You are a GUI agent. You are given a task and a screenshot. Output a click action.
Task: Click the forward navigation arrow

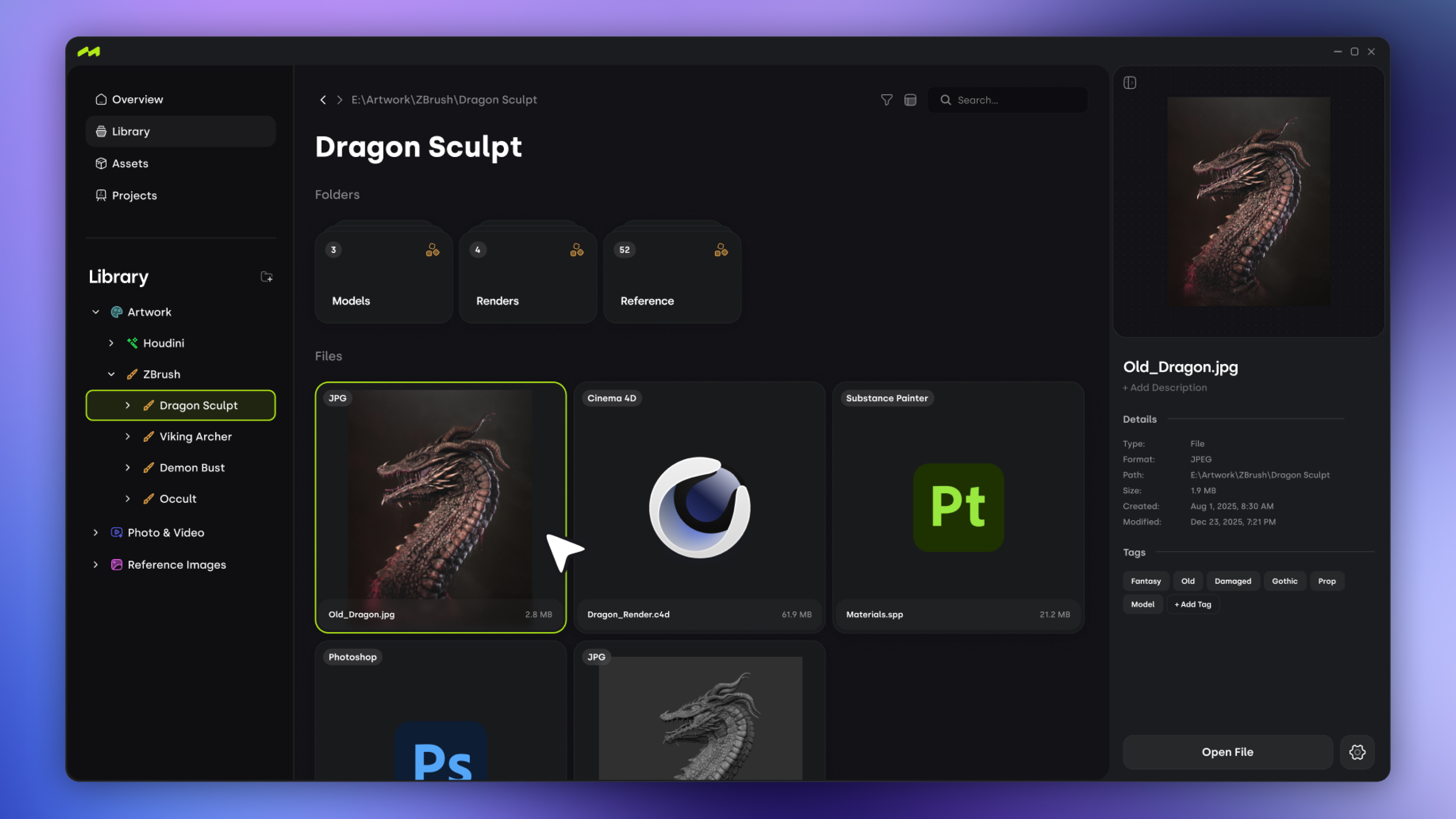click(340, 100)
